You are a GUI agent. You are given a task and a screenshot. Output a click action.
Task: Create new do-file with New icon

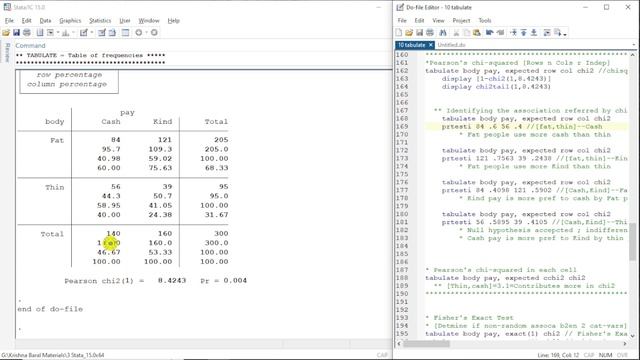(398, 33)
